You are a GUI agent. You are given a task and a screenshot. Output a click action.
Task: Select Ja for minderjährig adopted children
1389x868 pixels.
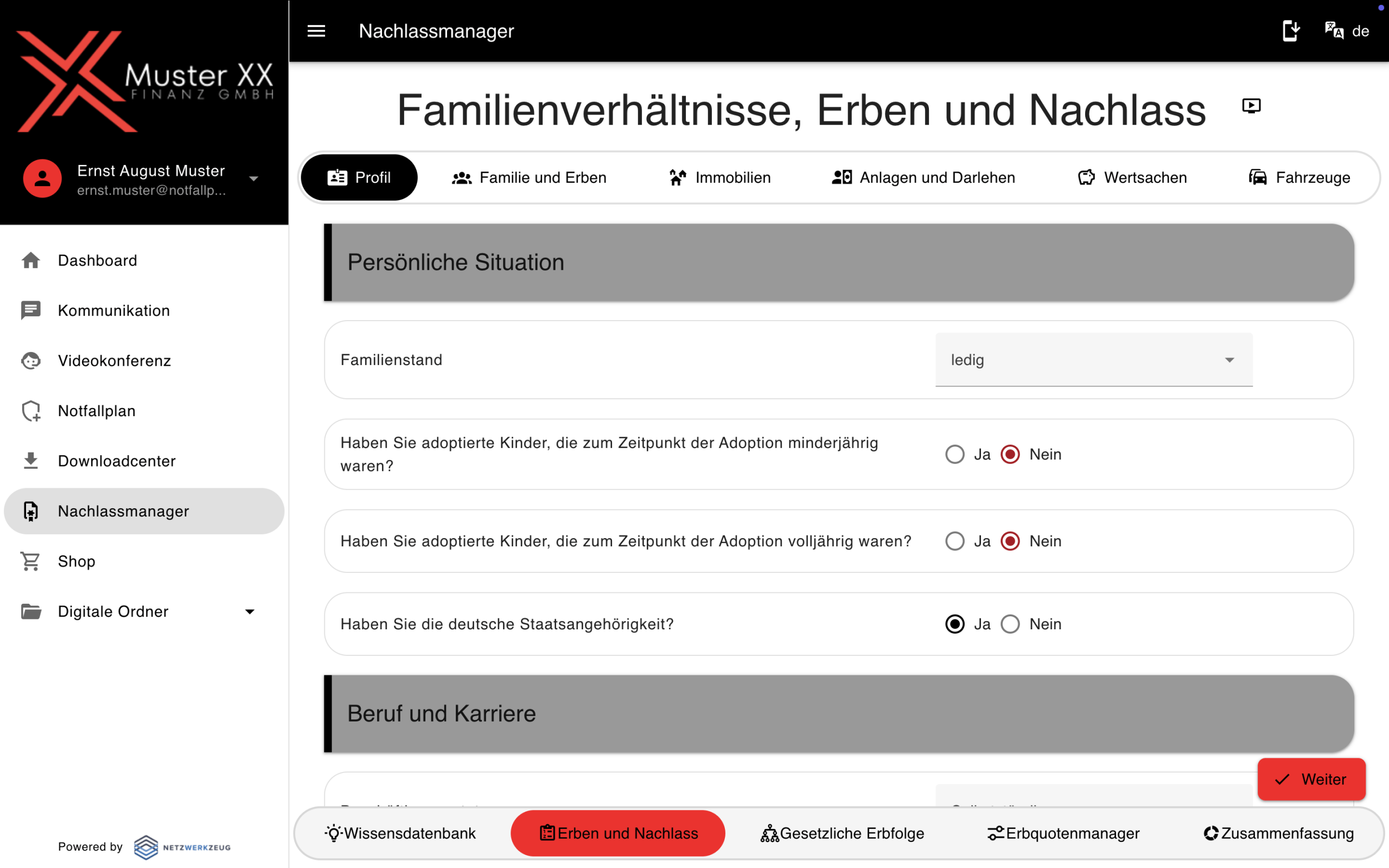[x=954, y=455]
